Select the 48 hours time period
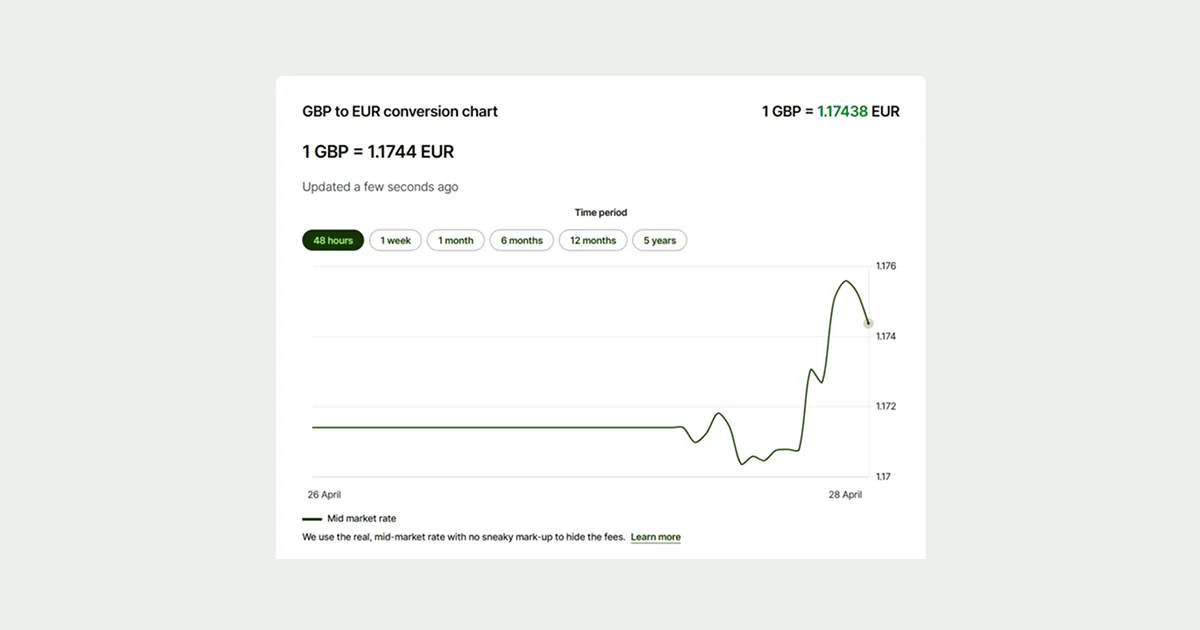Screen dimensions: 1200x630 [x=333, y=241]
